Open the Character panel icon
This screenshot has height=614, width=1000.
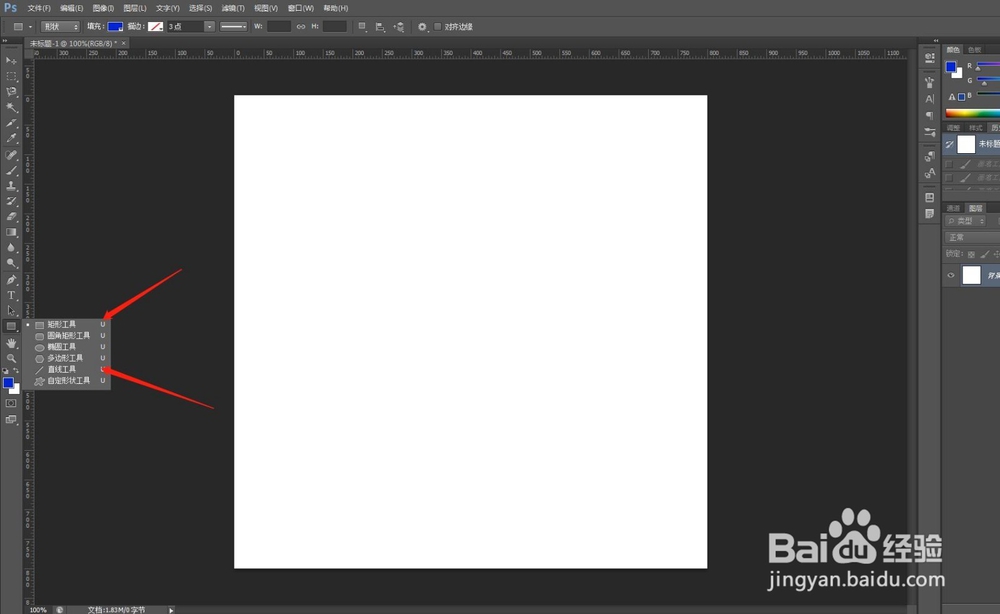[x=929, y=99]
